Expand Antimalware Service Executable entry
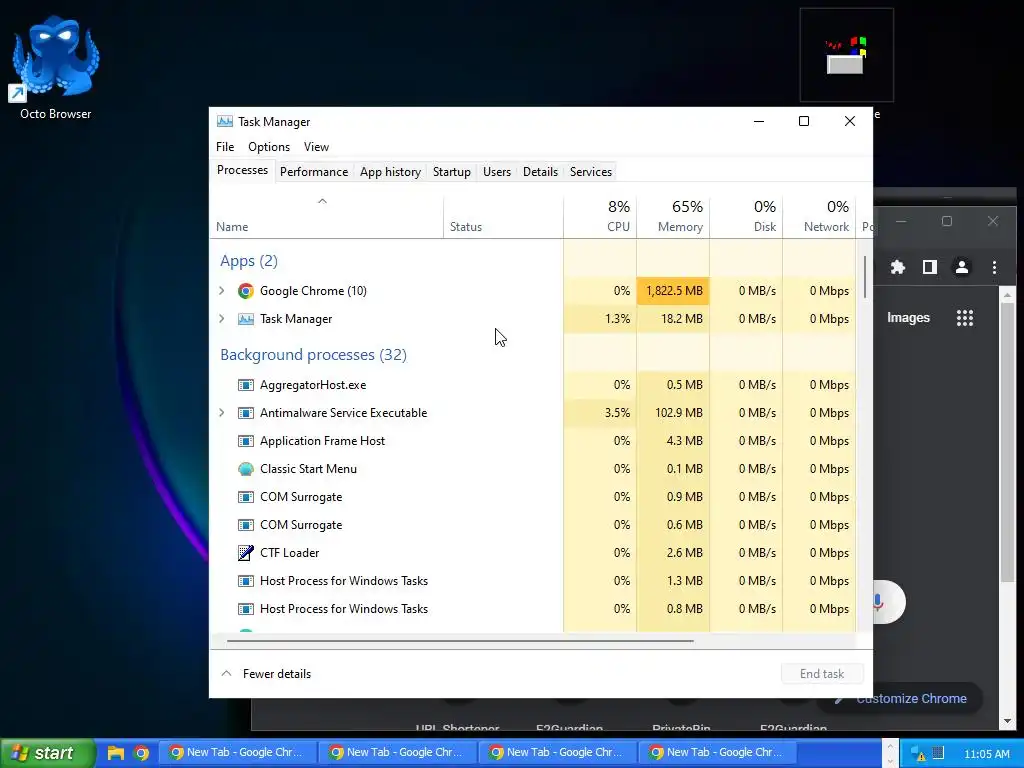Viewport: 1024px width, 768px height. point(221,413)
